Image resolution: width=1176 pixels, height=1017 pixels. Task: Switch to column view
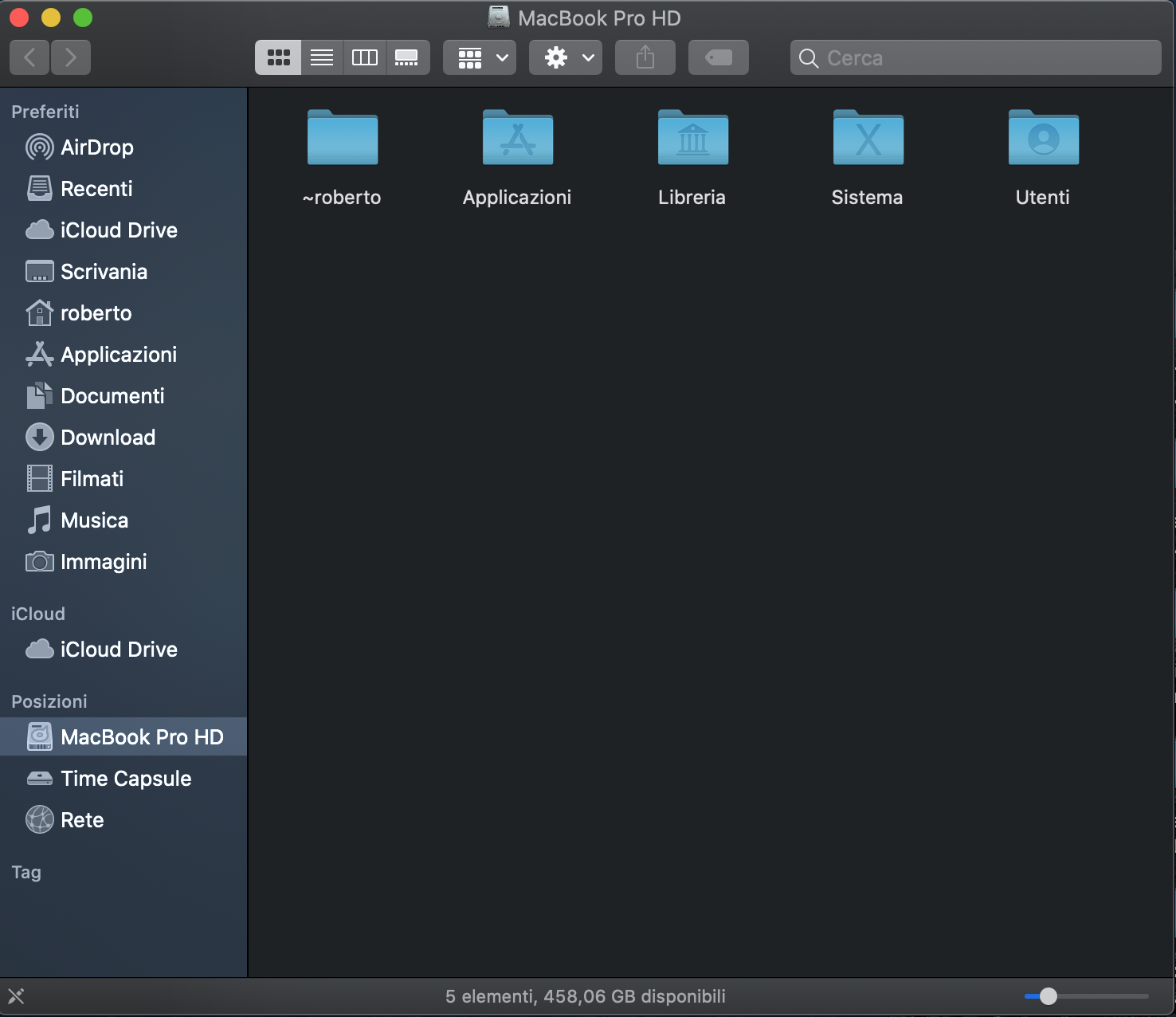(365, 57)
